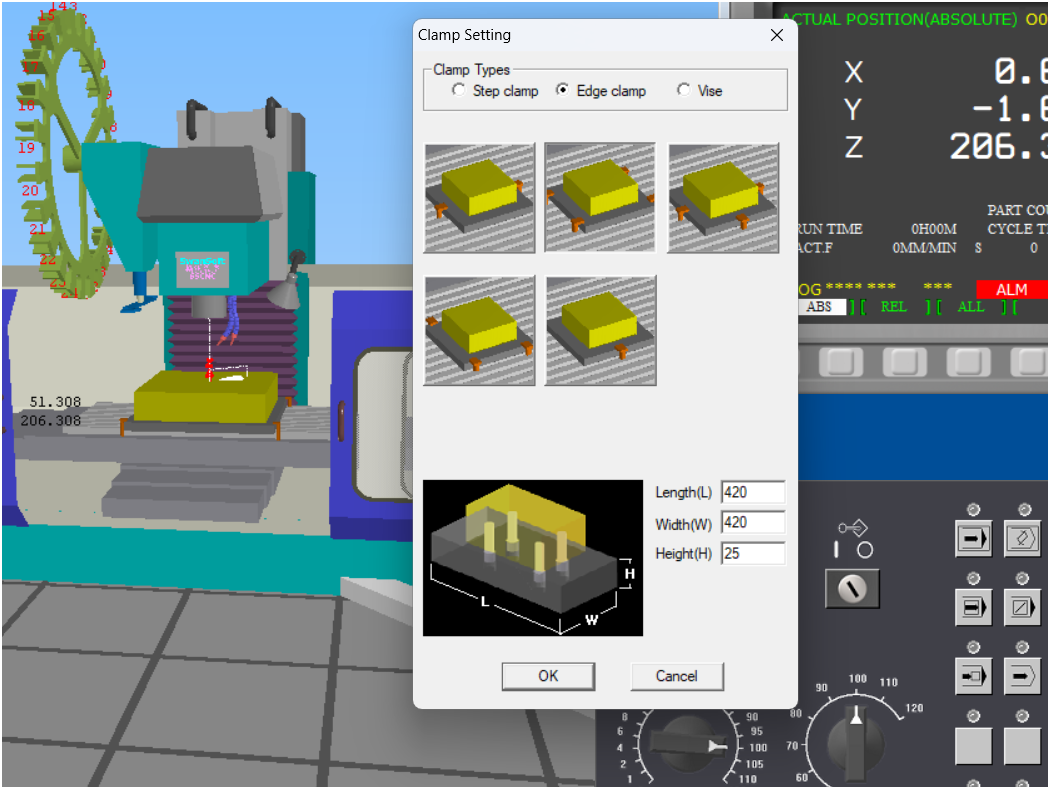Click the 206.308 coordinate text in 3D view
Screen dimensions: 1050x789
(50, 421)
